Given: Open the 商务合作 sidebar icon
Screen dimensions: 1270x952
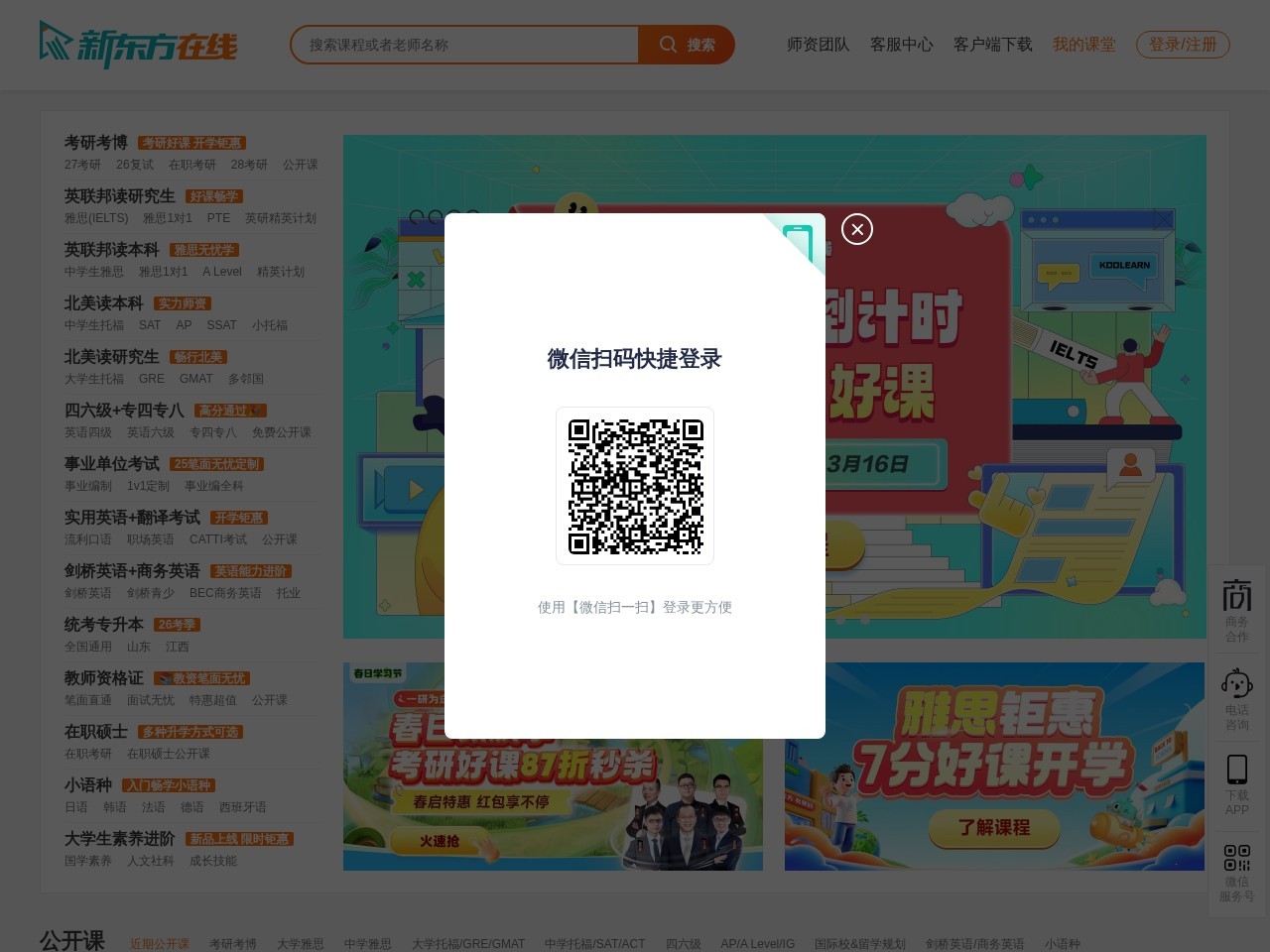Looking at the screenshot, I should pyautogui.click(x=1236, y=607).
